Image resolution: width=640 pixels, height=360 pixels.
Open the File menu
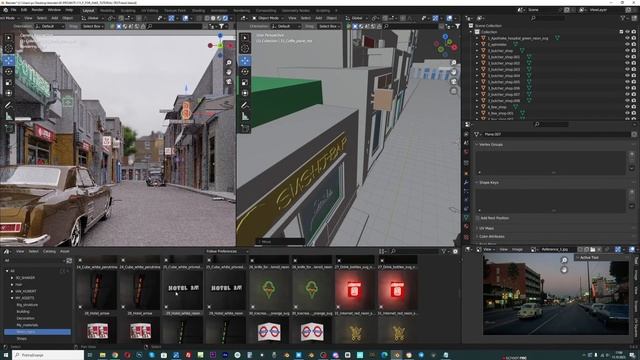pyautogui.click(x=13, y=9)
